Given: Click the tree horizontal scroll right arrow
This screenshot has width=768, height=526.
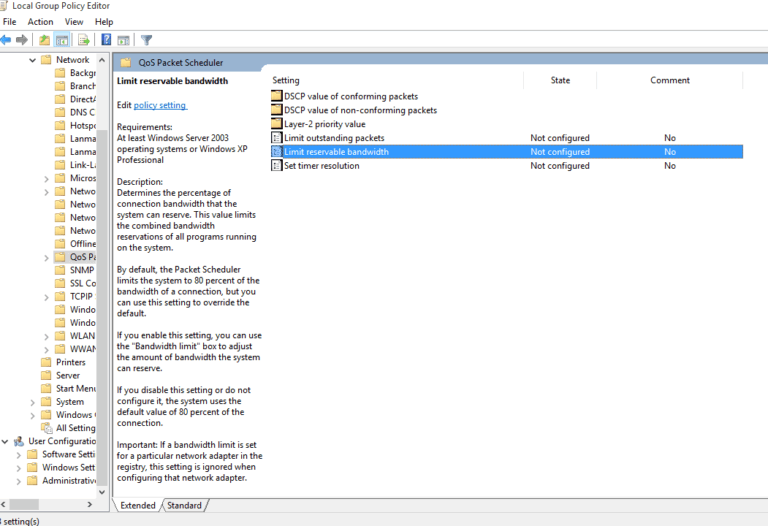Looking at the screenshot, I should (x=90, y=504).
